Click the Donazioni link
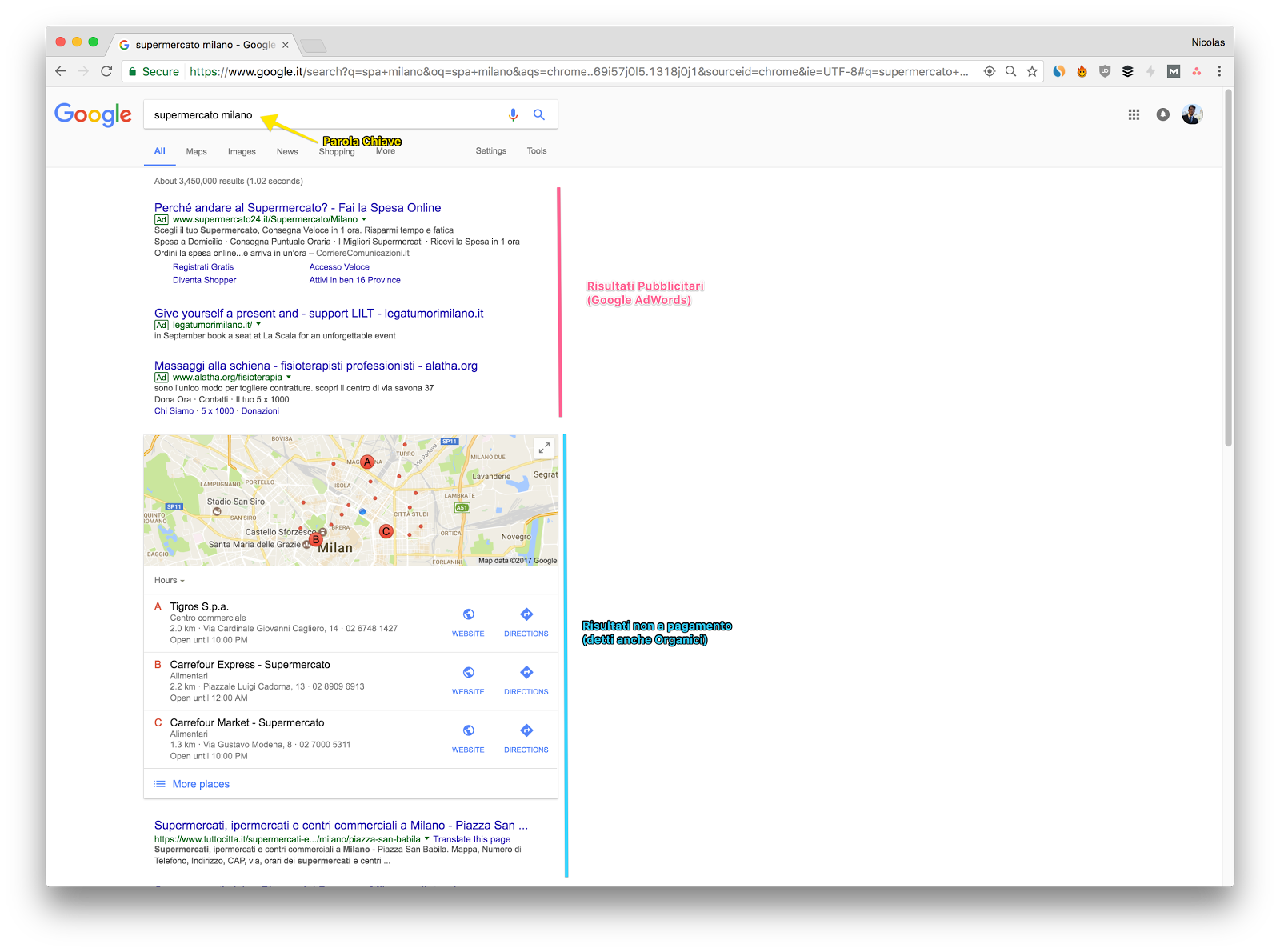 point(260,411)
